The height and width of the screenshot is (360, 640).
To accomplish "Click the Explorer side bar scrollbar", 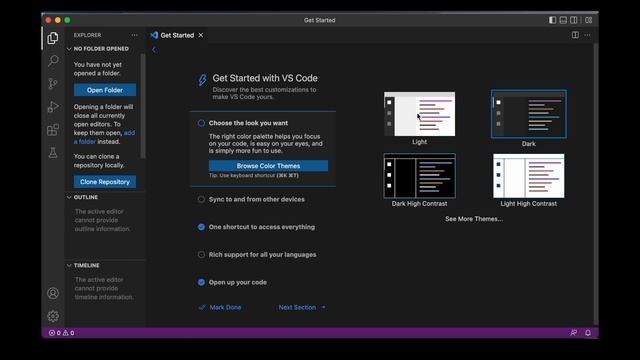I will 143,106.
